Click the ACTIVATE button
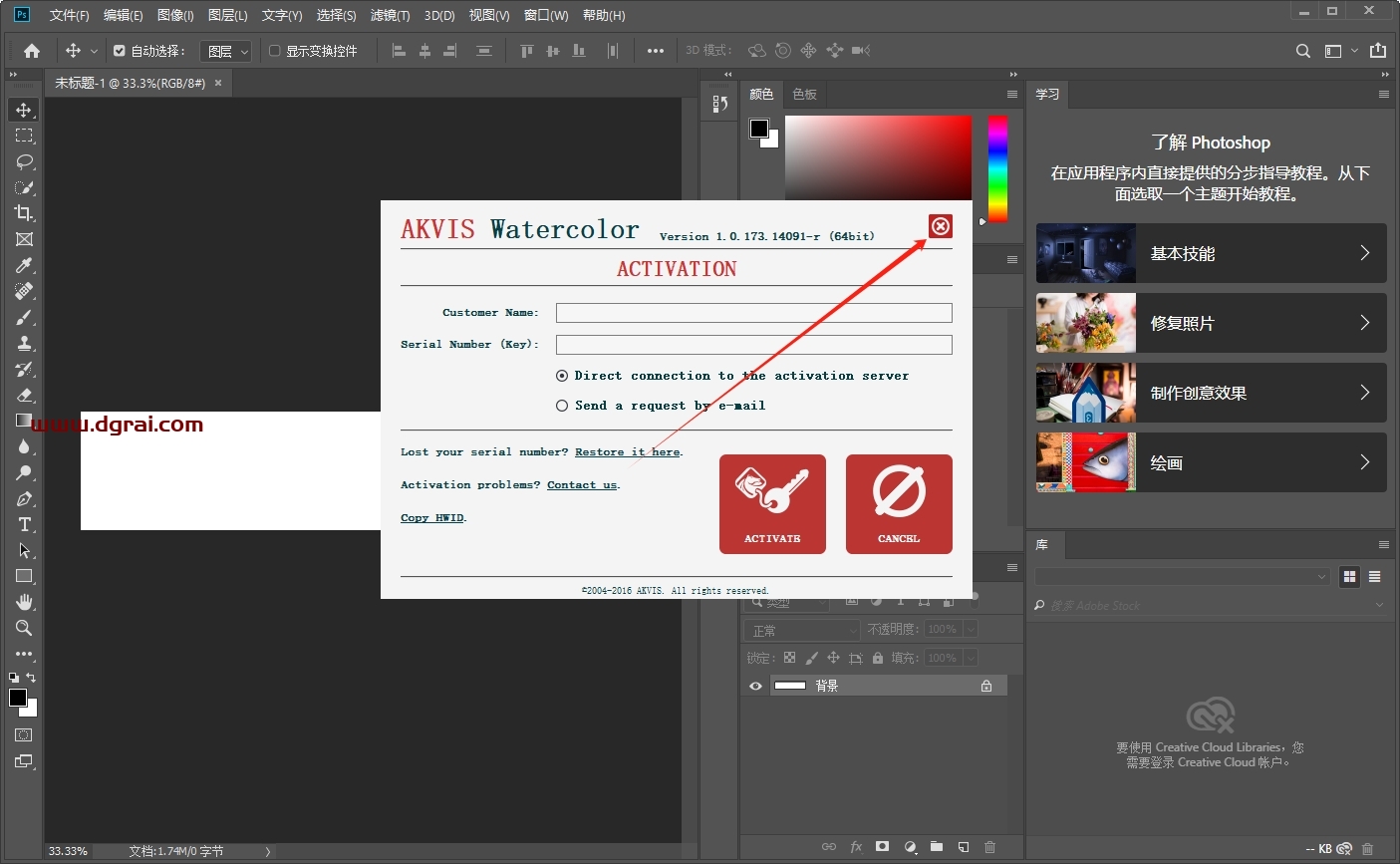The height and width of the screenshot is (864, 1400). (x=772, y=504)
